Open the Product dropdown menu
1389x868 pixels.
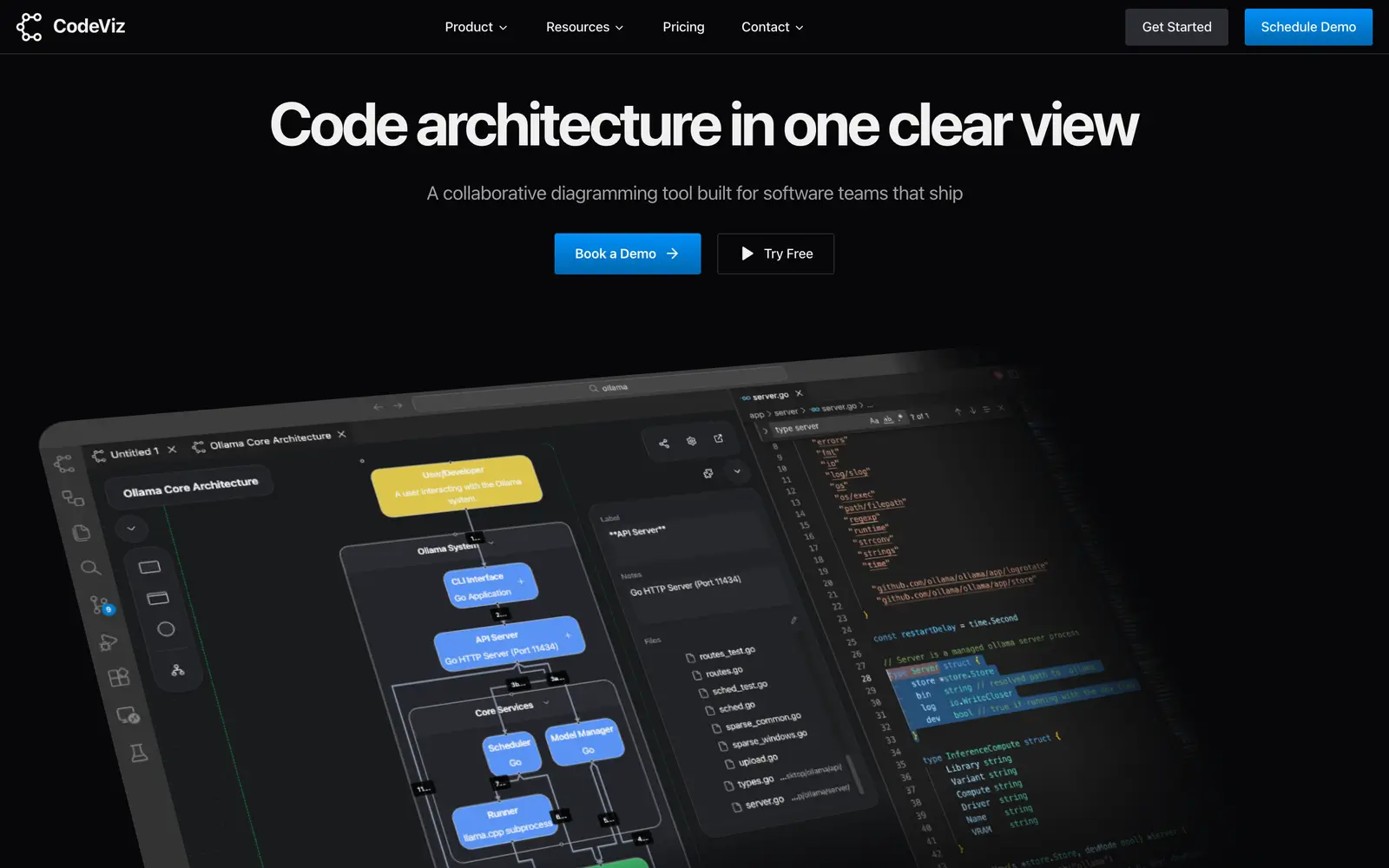(x=476, y=27)
